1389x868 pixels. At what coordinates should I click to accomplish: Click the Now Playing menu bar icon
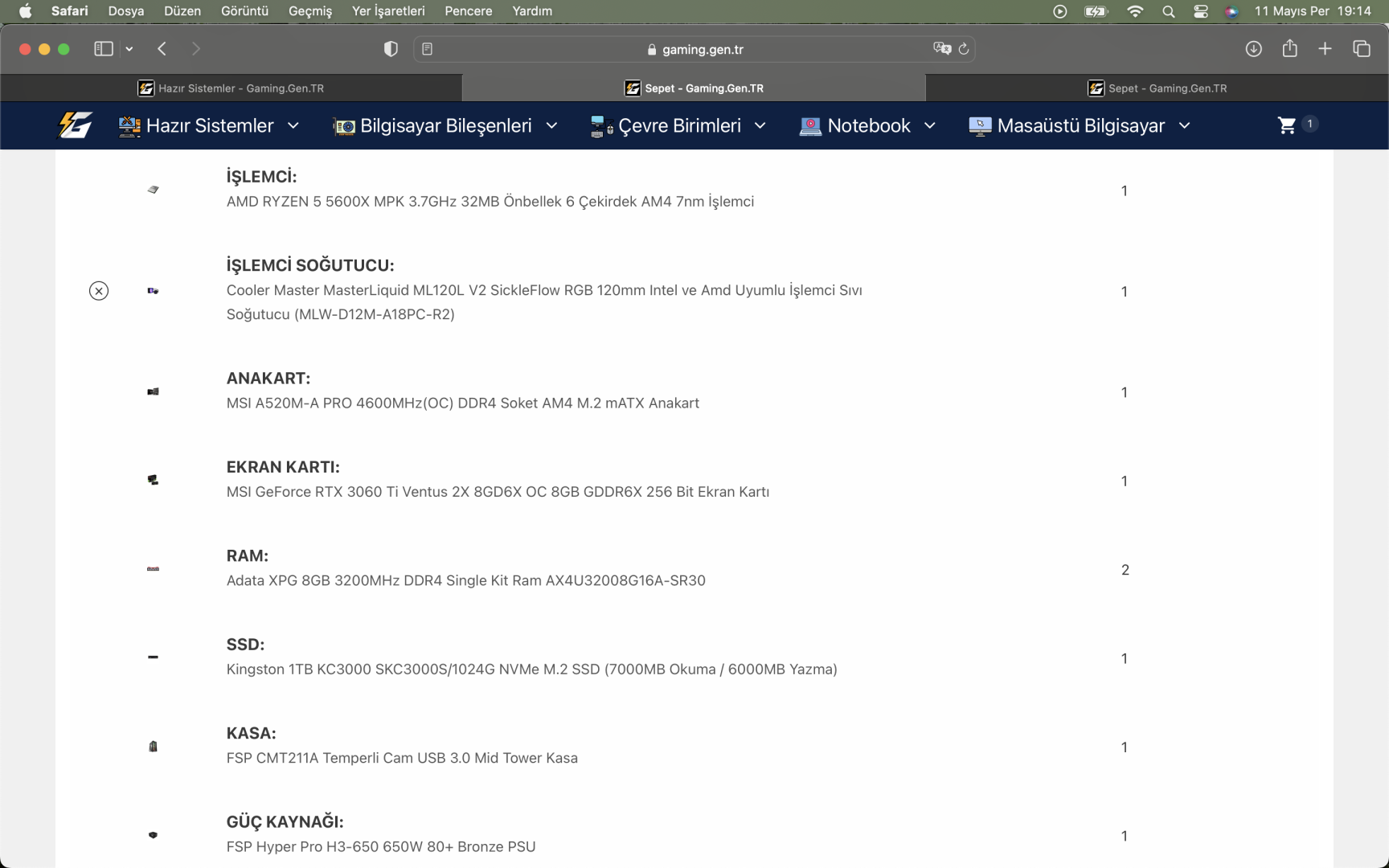[x=1060, y=11]
